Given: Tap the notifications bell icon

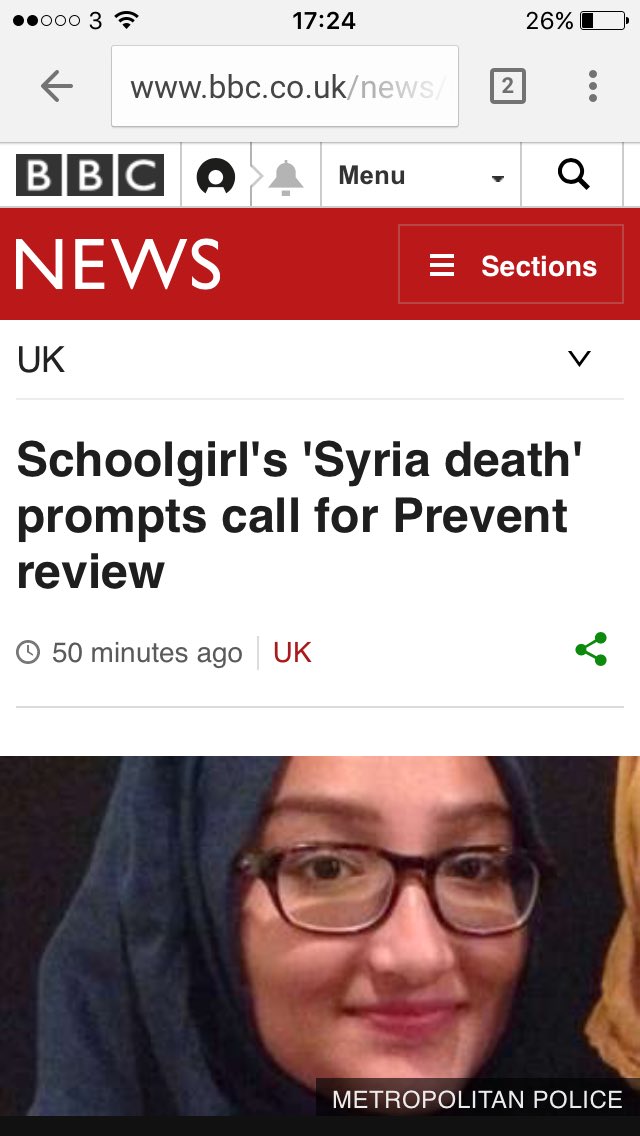Looking at the screenshot, I should coord(286,177).
